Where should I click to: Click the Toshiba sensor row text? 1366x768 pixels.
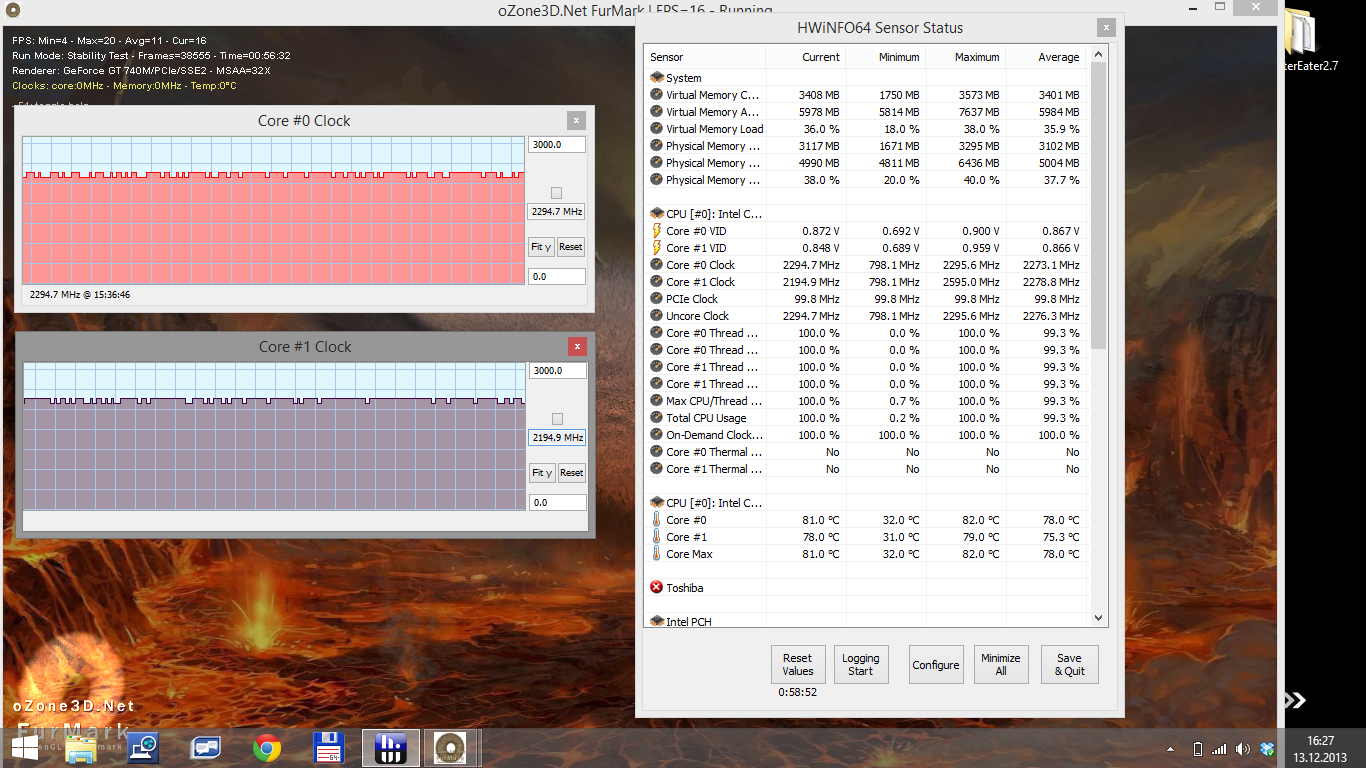(685, 588)
